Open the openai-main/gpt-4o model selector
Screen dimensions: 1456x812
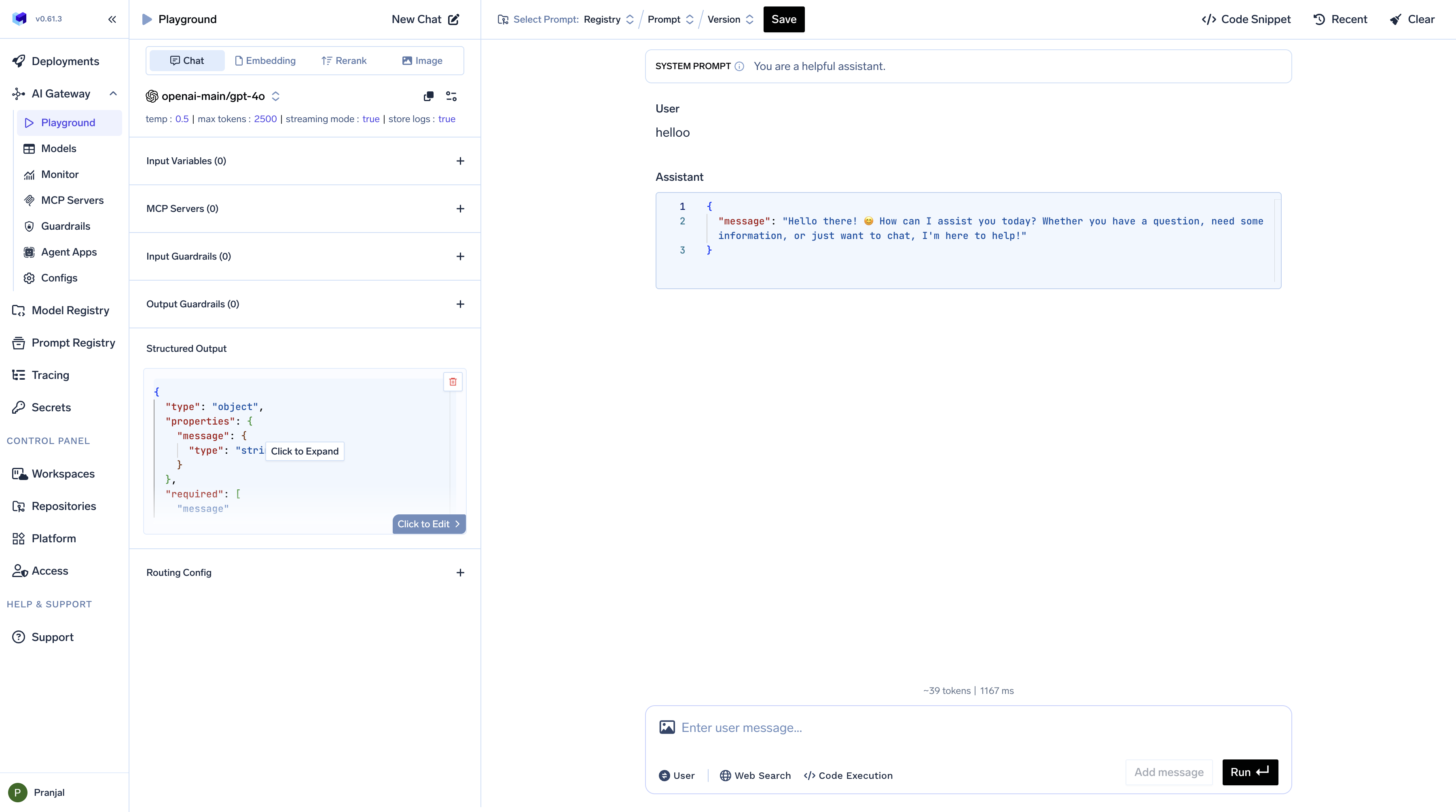[213, 96]
